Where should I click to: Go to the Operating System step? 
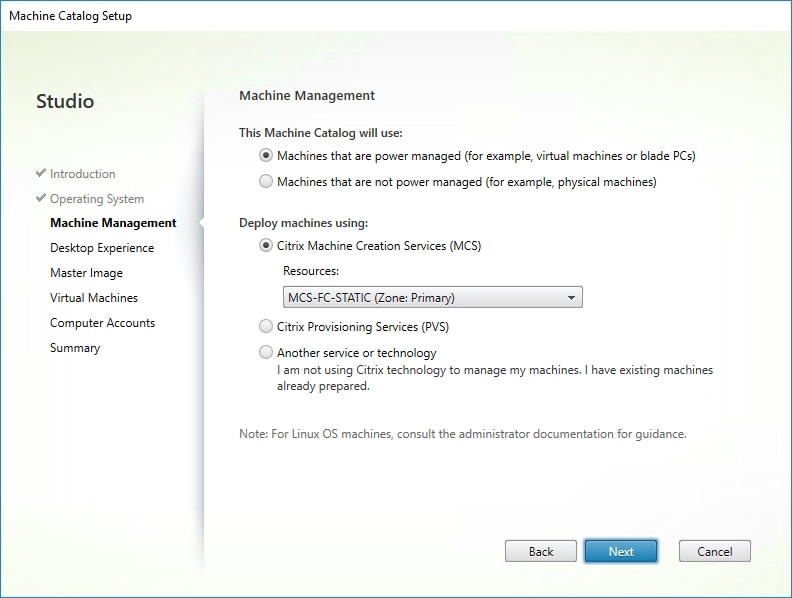click(97, 199)
